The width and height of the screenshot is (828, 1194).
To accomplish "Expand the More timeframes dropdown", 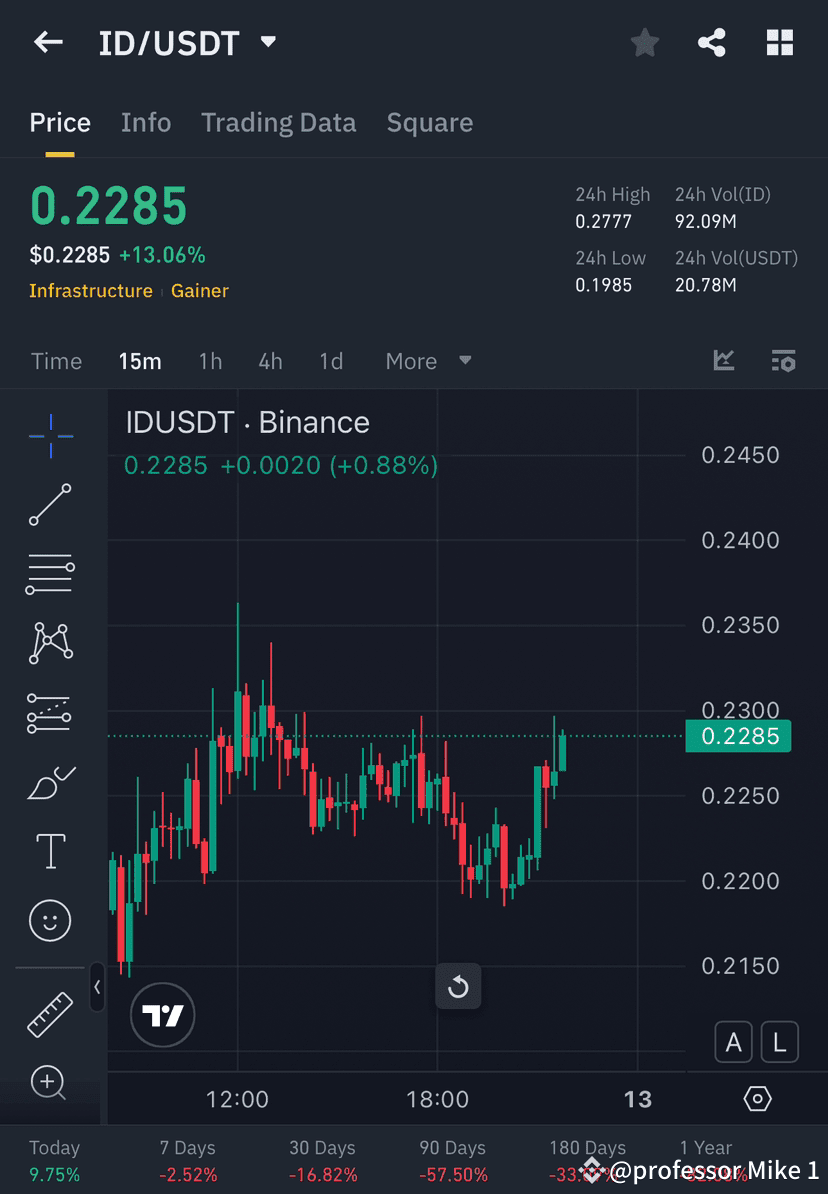I will [x=428, y=361].
